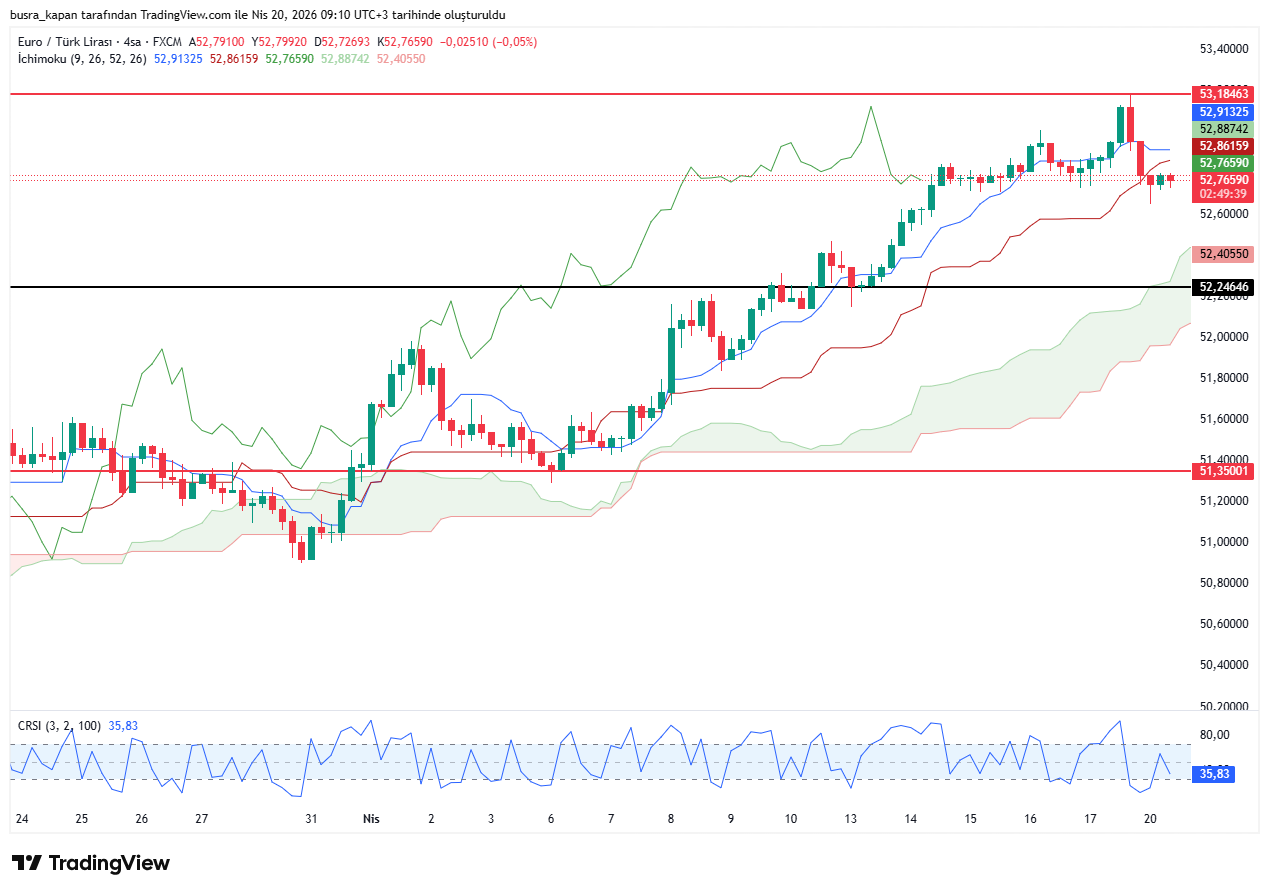Click the black 52,24646 price label
Viewport: 1269px width, 893px height.
[1224, 287]
